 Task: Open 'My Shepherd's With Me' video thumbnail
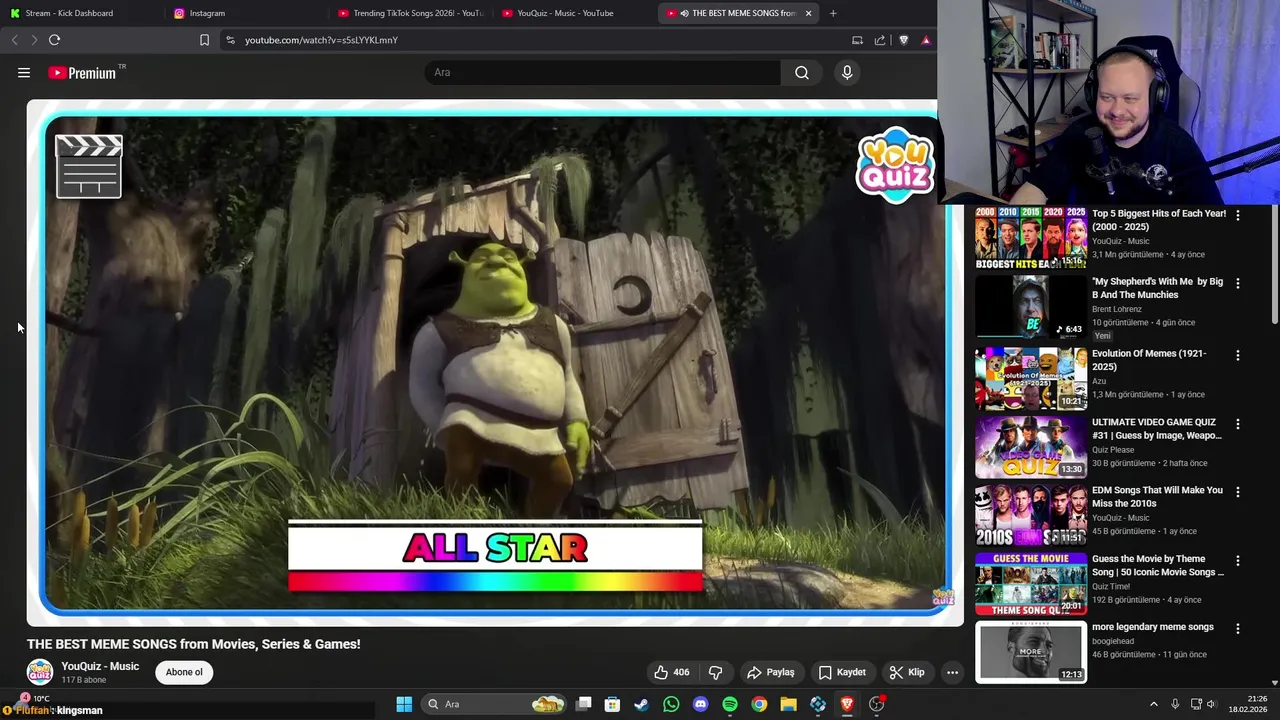pyautogui.click(x=1031, y=307)
